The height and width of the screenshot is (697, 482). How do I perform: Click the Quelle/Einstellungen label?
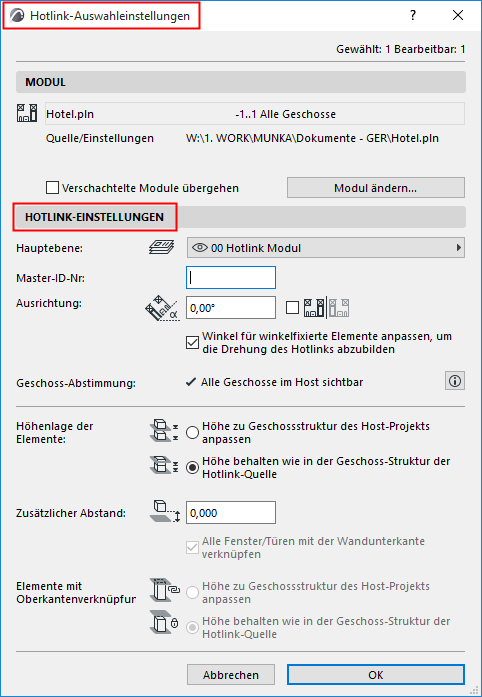100,138
